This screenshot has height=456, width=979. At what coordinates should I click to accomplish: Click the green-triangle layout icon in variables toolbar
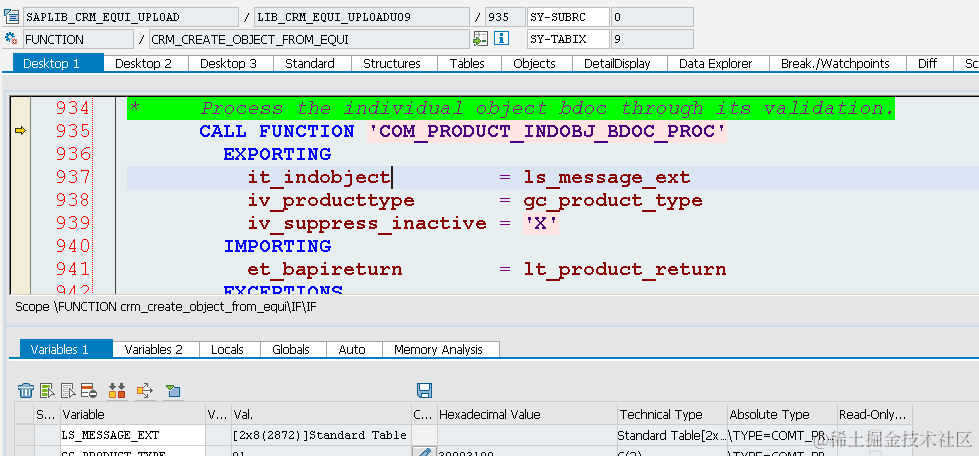tap(173, 391)
